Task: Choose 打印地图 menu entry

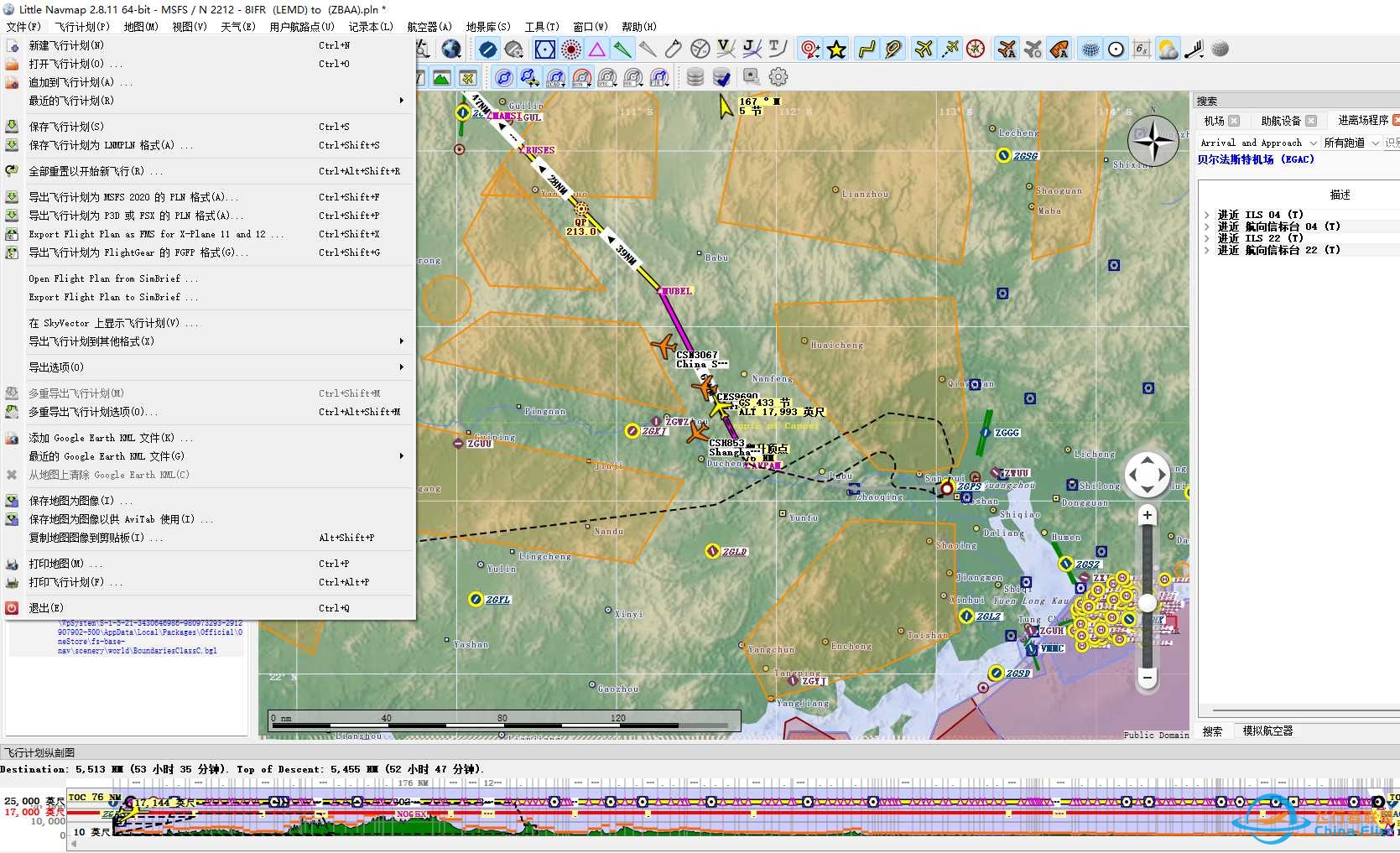Action: [208, 564]
